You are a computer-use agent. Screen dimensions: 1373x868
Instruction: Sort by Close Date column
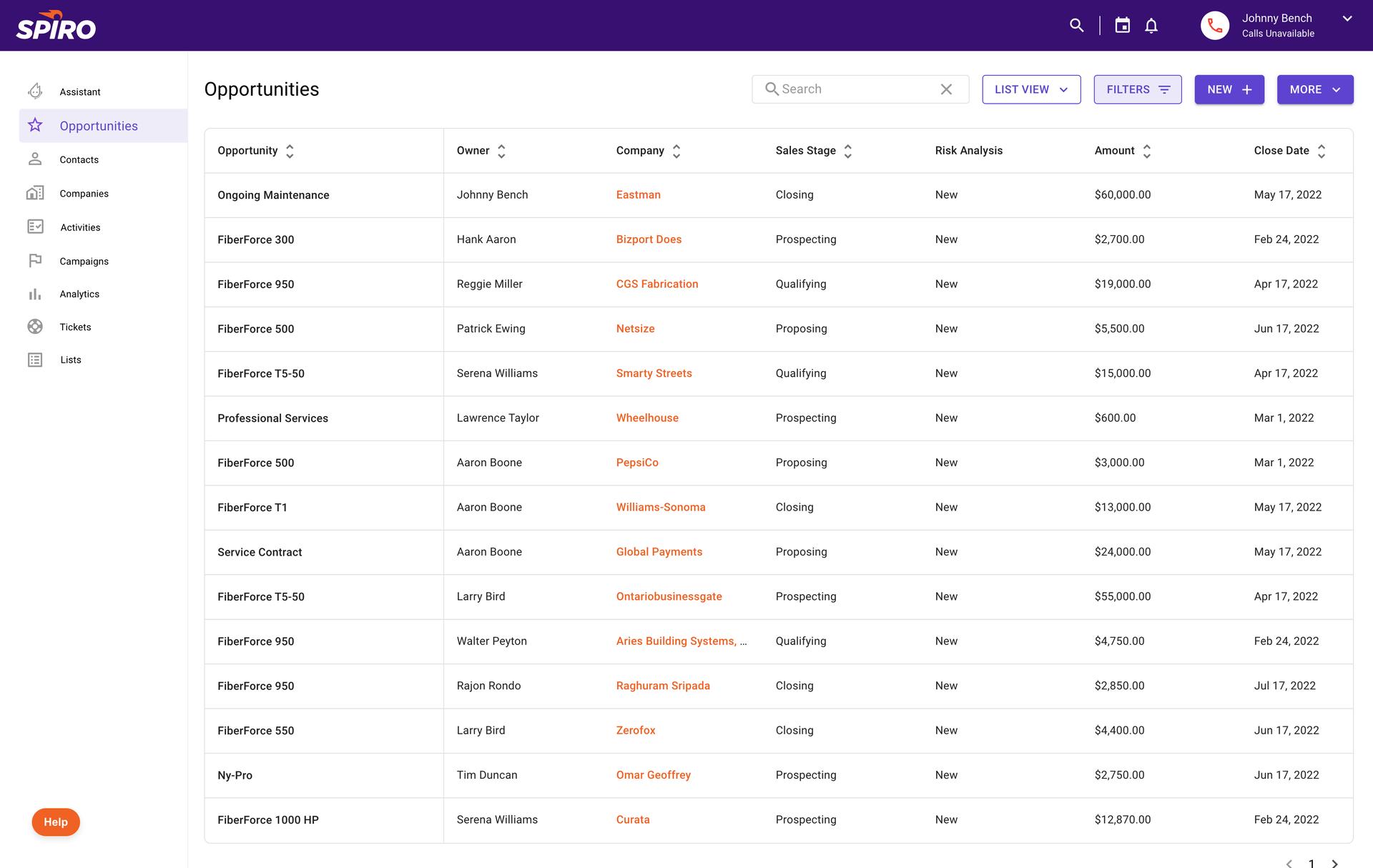tap(1321, 151)
